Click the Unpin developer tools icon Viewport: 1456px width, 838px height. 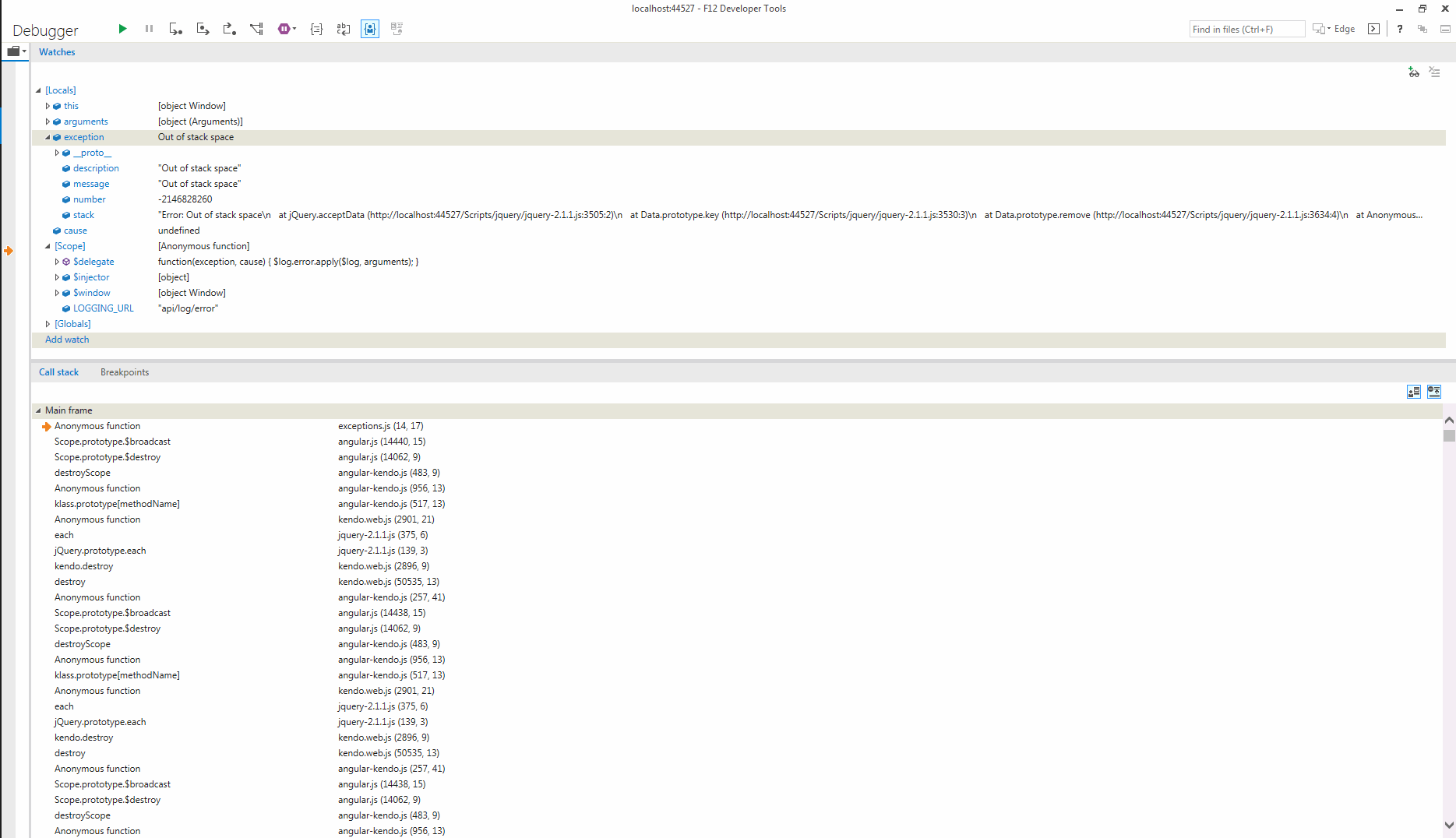1423,29
